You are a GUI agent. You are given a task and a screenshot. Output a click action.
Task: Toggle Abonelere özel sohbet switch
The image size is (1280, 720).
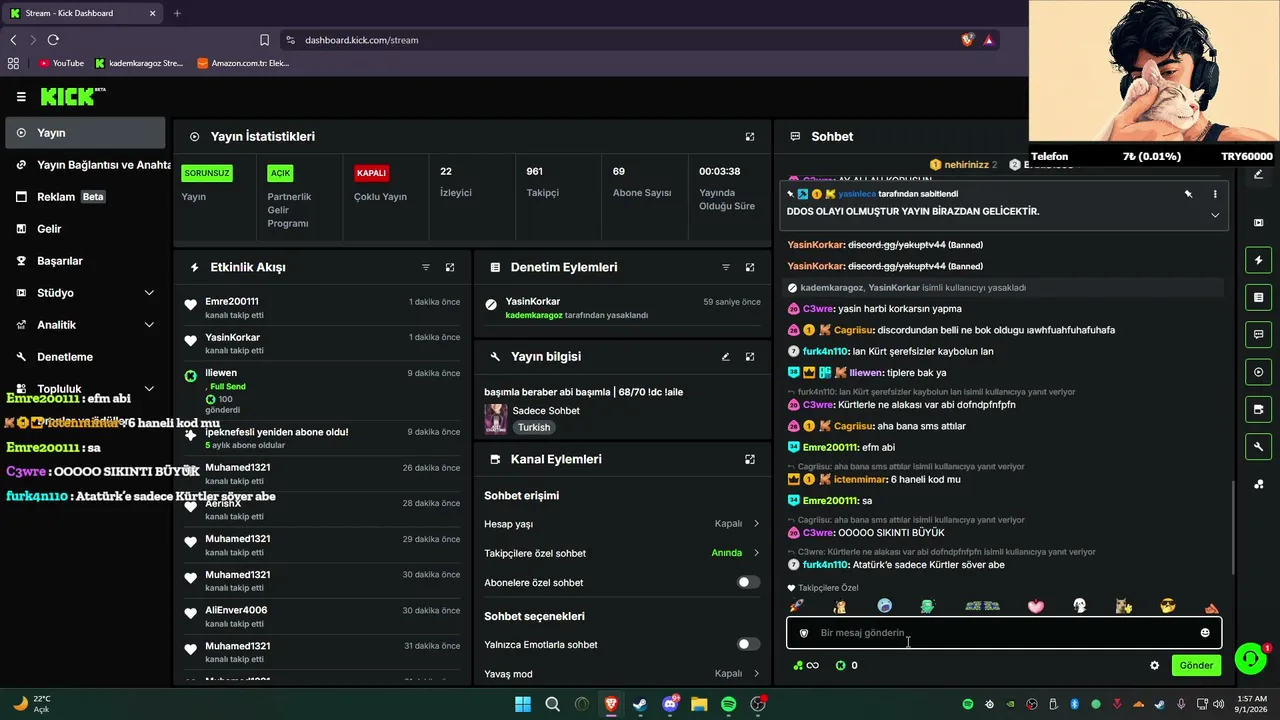748,582
